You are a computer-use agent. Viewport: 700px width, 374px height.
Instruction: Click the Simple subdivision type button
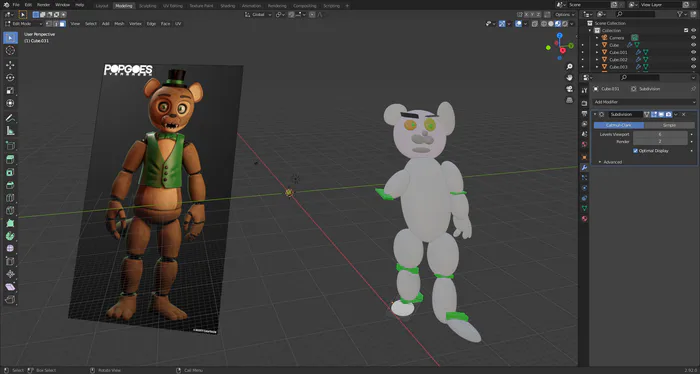pyautogui.click(x=670, y=125)
